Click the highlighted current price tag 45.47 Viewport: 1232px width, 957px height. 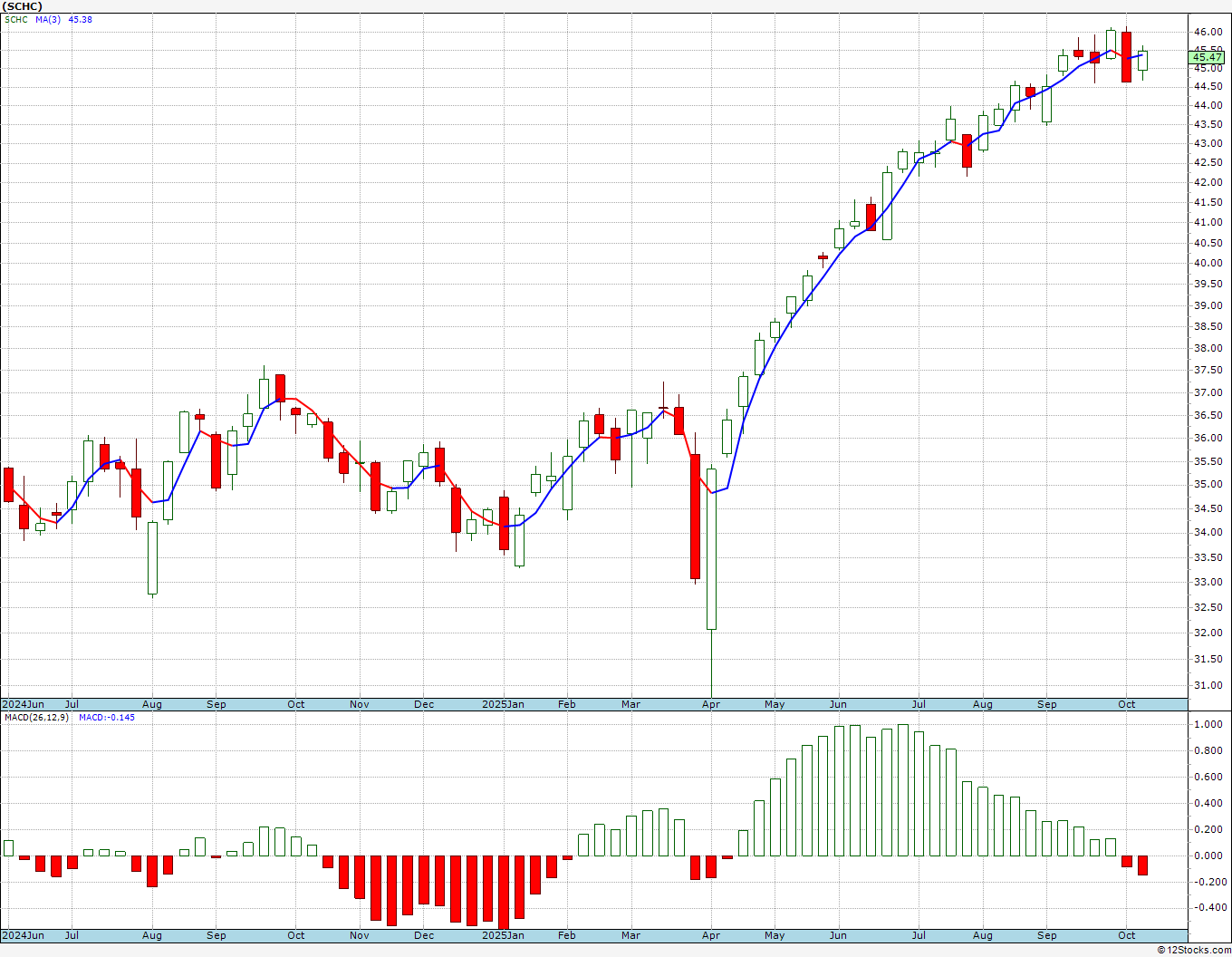(1208, 57)
